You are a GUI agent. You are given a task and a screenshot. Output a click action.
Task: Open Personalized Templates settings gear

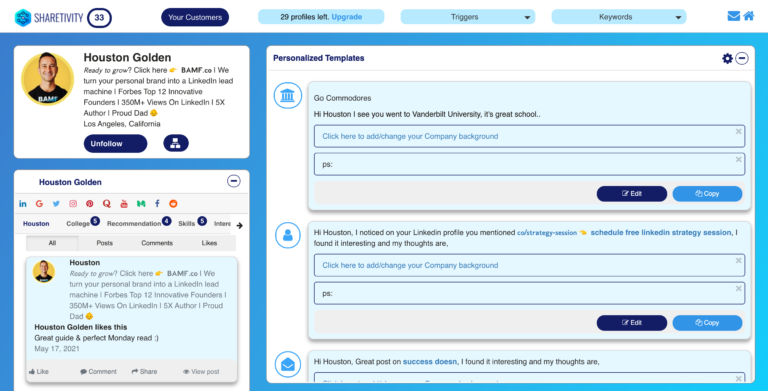pyautogui.click(x=727, y=58)
